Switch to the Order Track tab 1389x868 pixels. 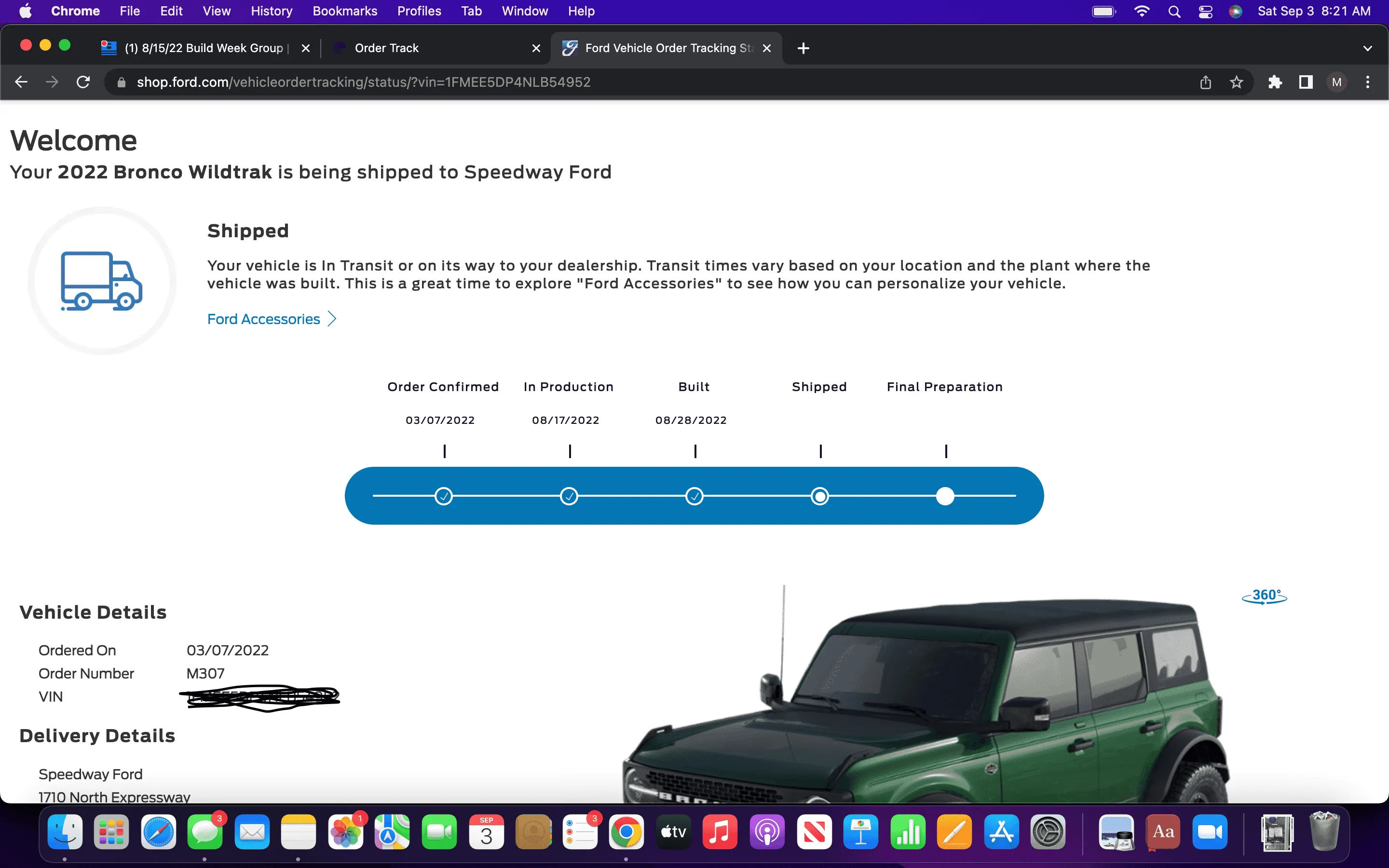(436, 48)
